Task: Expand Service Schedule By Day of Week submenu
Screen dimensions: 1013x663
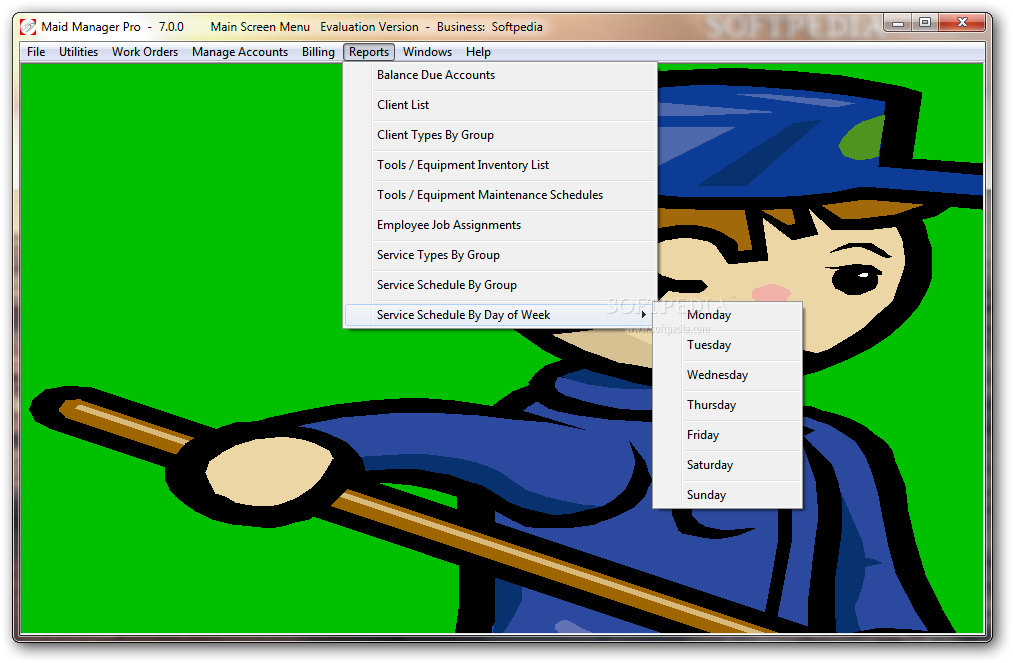Action: [x=501, y=315]
